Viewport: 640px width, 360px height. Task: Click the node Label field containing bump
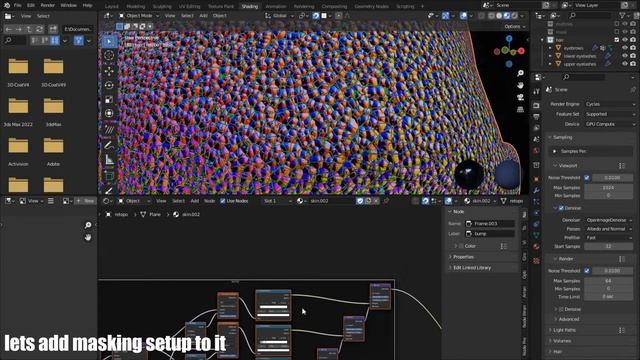[490, 234]
